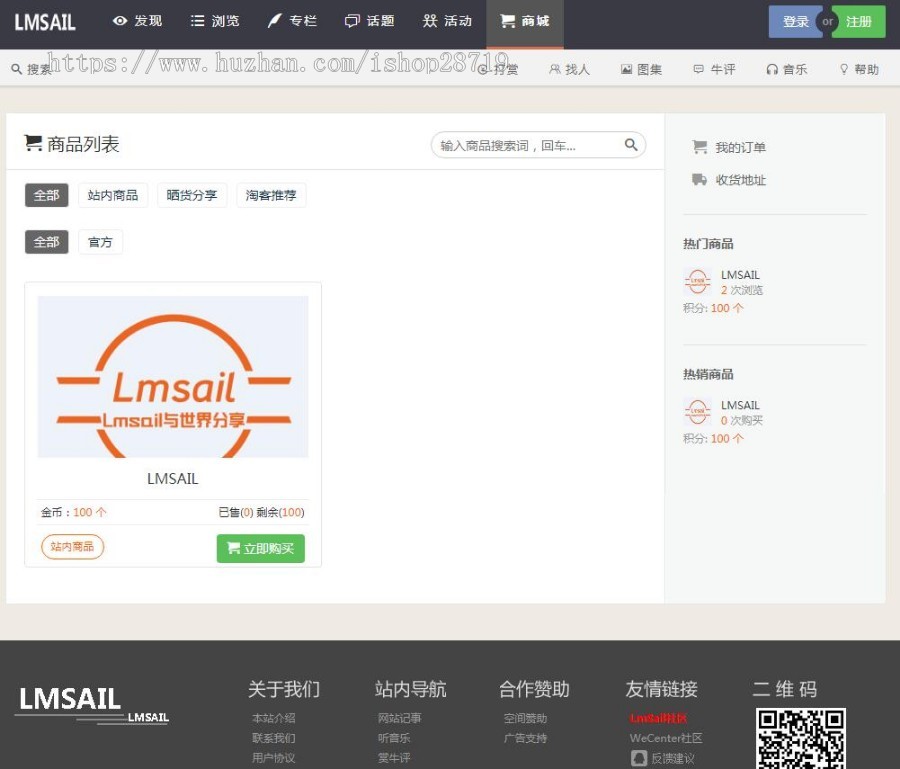This screenshot has width=900, height=769.
Task: Click LMSAIL icon under 热销商品
Action: pos(697,413)
